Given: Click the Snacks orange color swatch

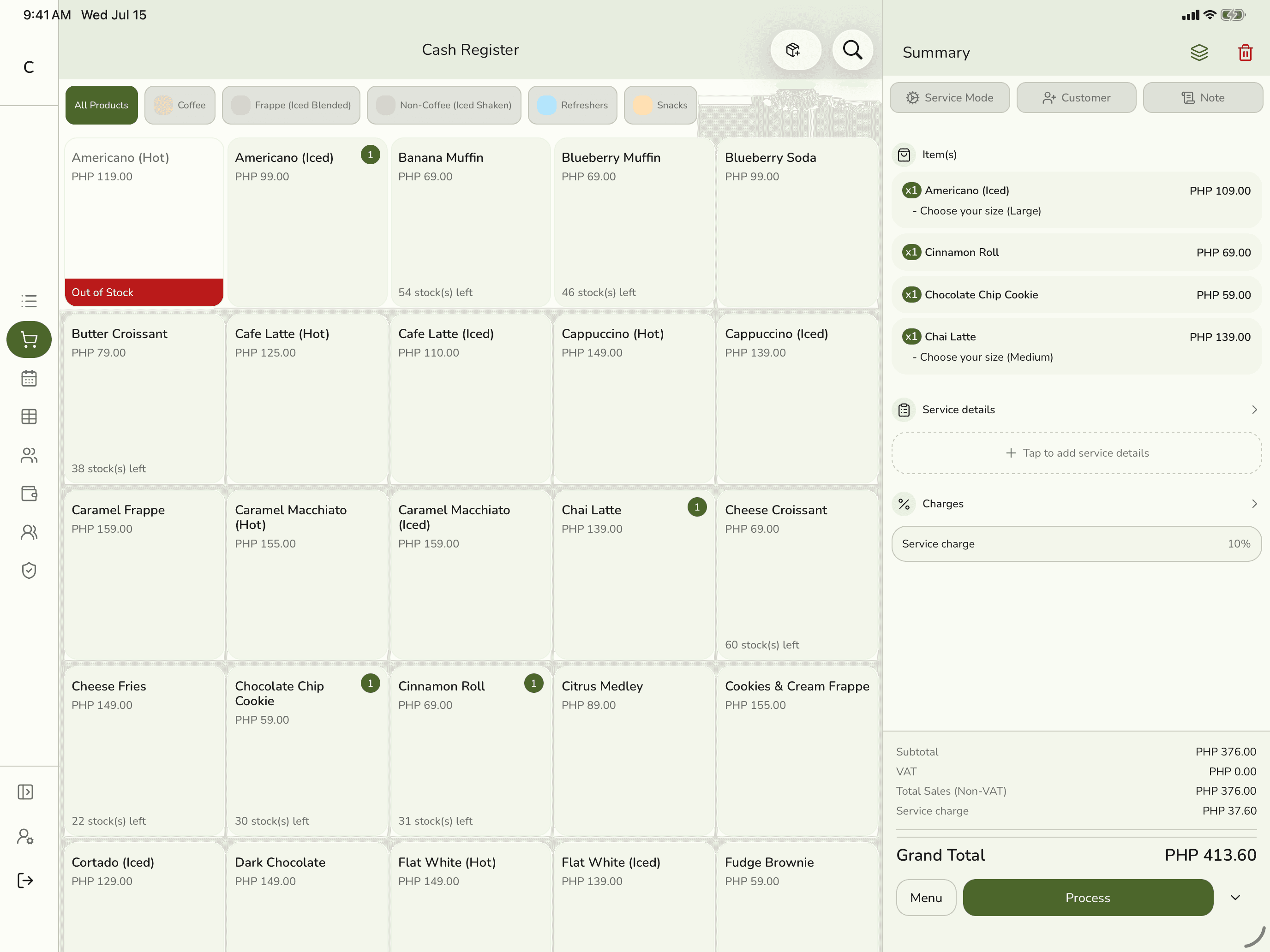Looking at the screenshot, I should [642, 105].
